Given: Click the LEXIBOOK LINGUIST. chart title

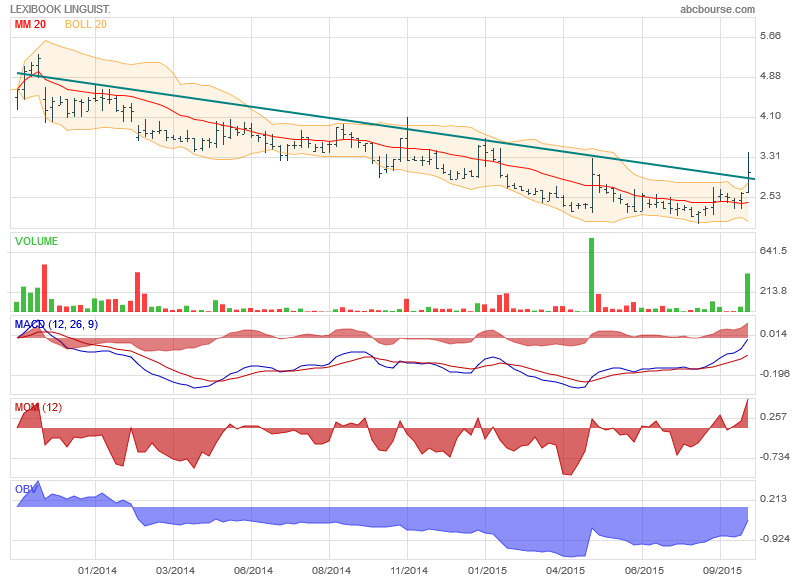Looking at the screenshot, I should [x=60, y=9].
